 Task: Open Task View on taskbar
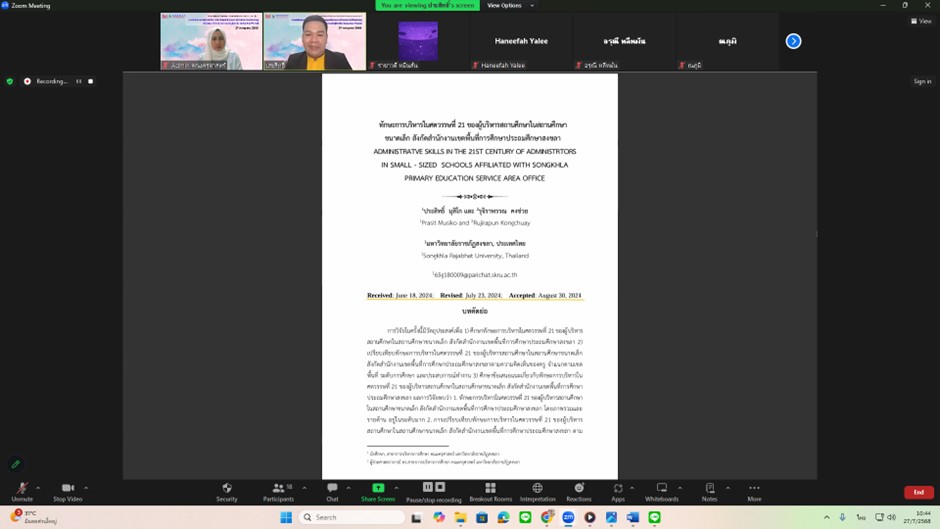tap(416, 517)
